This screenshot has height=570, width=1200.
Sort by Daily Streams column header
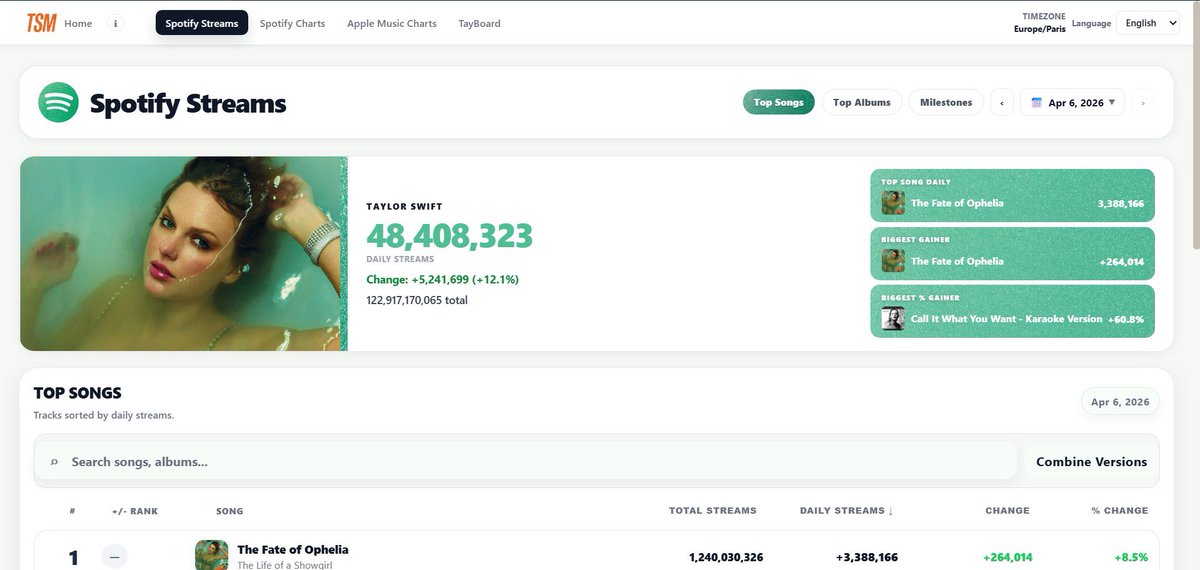[846, 510]
